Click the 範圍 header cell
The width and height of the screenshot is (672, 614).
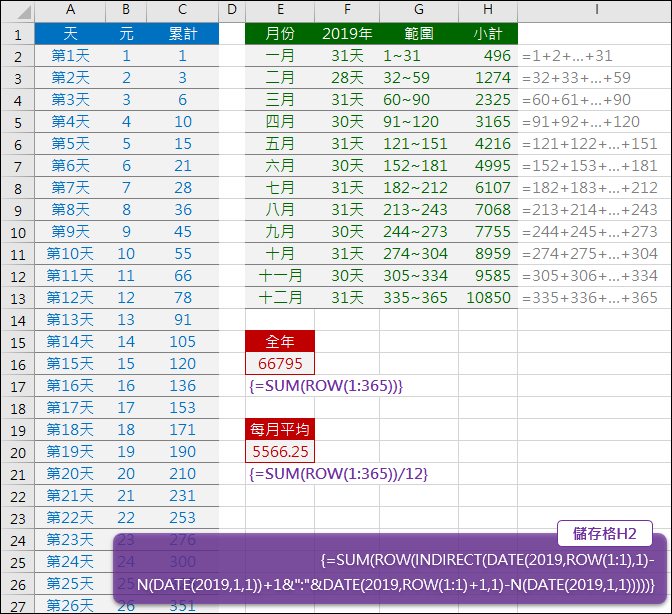point(419,33)
